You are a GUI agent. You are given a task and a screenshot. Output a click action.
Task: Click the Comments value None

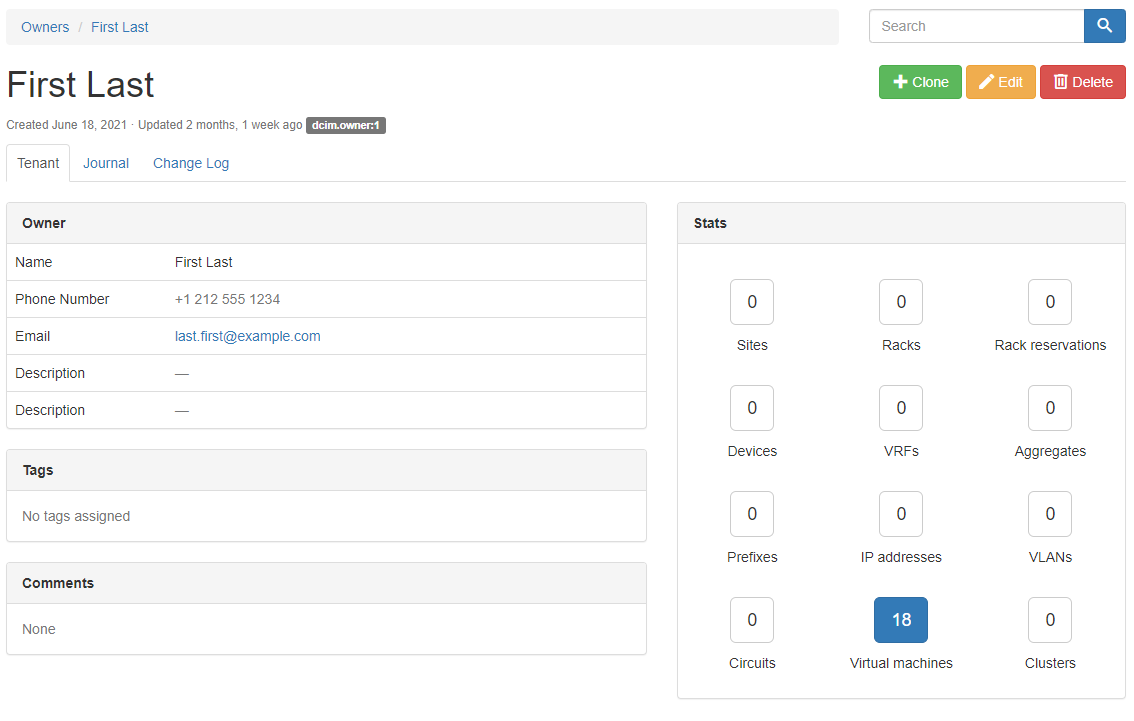pos(38,629)
